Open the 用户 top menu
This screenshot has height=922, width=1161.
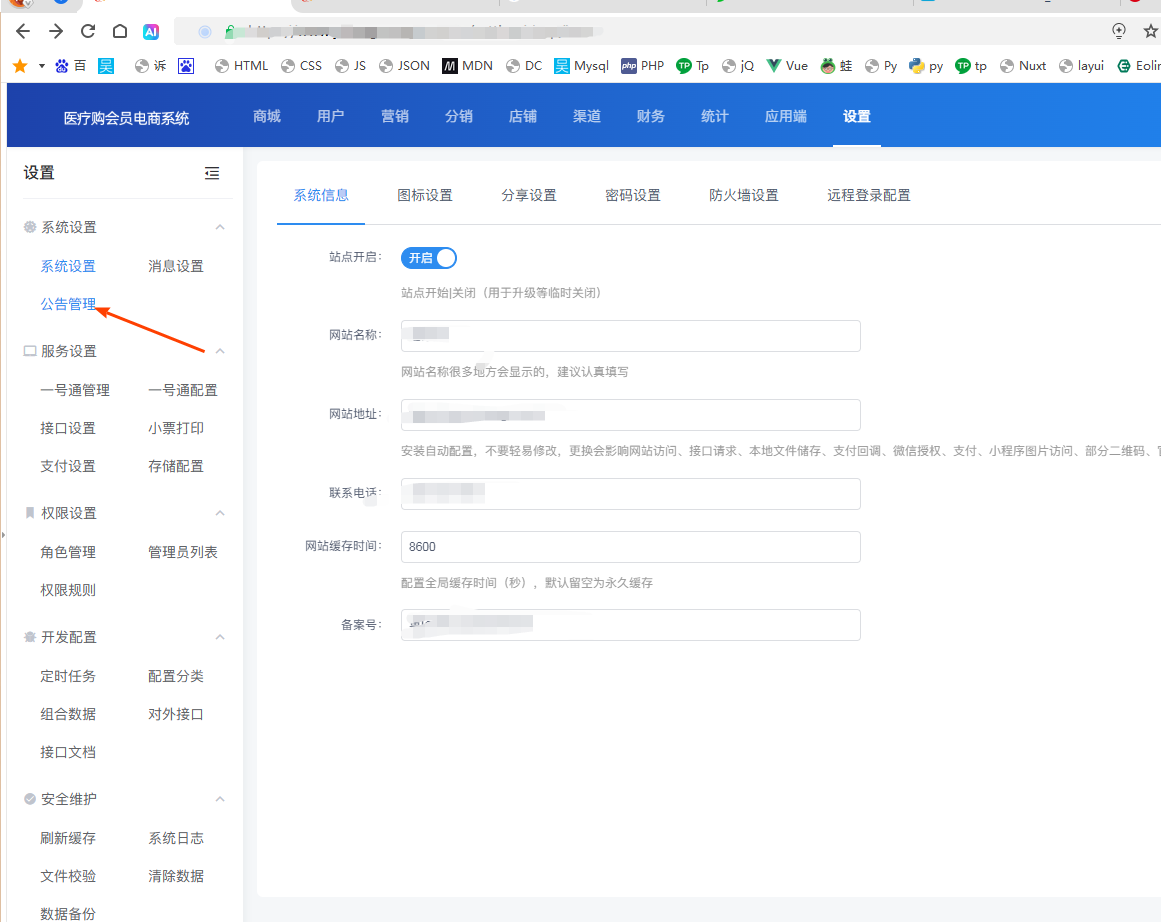click(330, 116)
